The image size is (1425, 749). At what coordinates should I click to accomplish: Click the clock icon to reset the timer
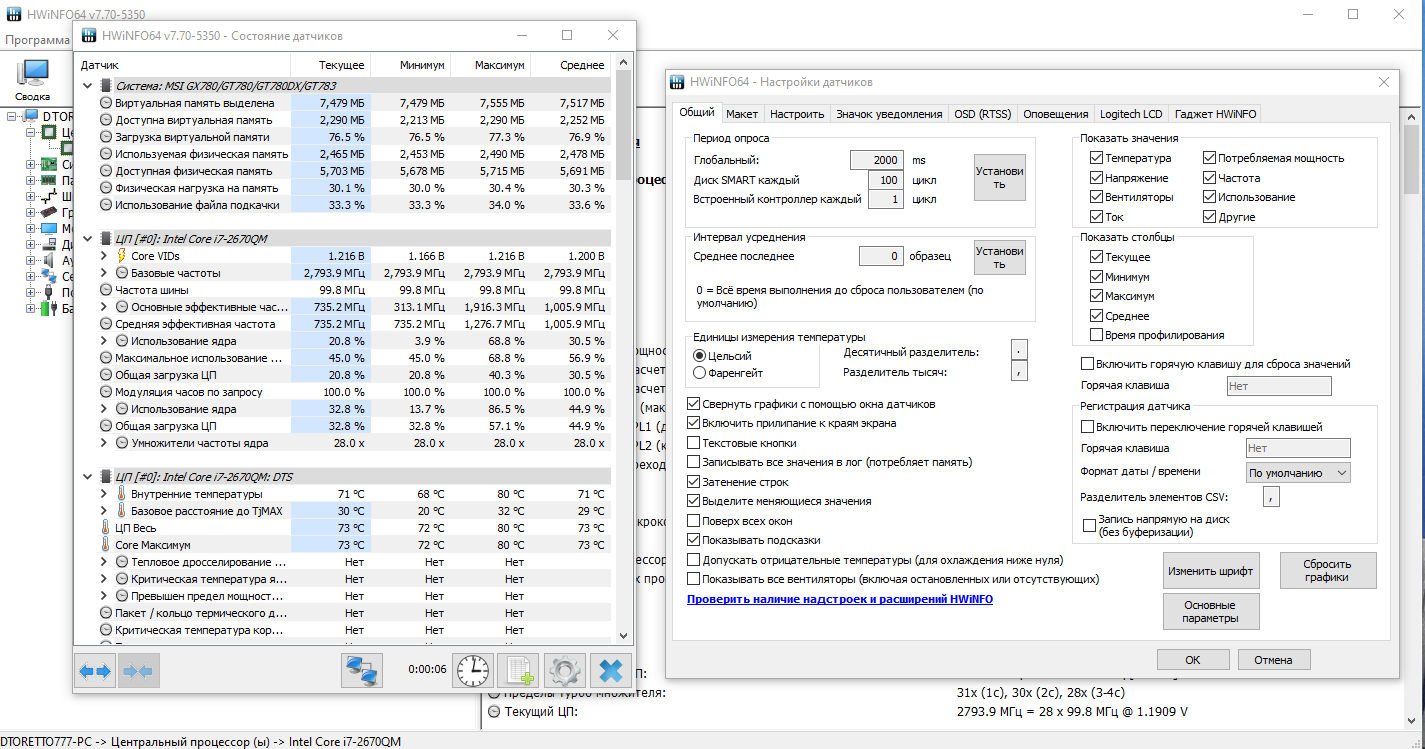coord(474,670)
